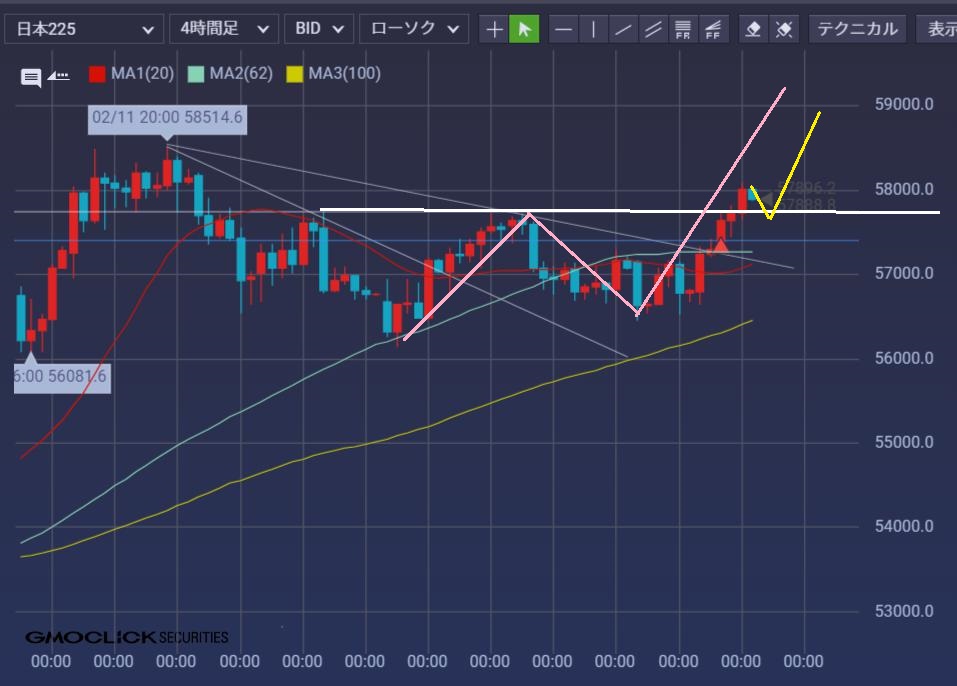Image resolution: width=957 pixels, height=686 pixels.
Task: Pick the Fibonacci fan FF tool
Action: pyautogui.click(x=713, y=29)
